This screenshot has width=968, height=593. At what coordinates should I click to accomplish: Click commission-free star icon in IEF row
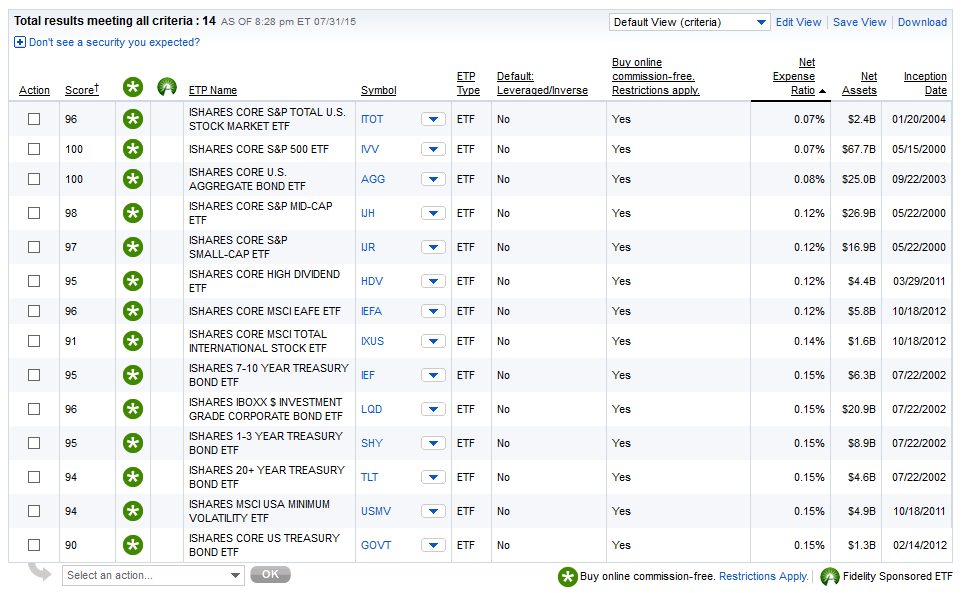tap(133, 375)
